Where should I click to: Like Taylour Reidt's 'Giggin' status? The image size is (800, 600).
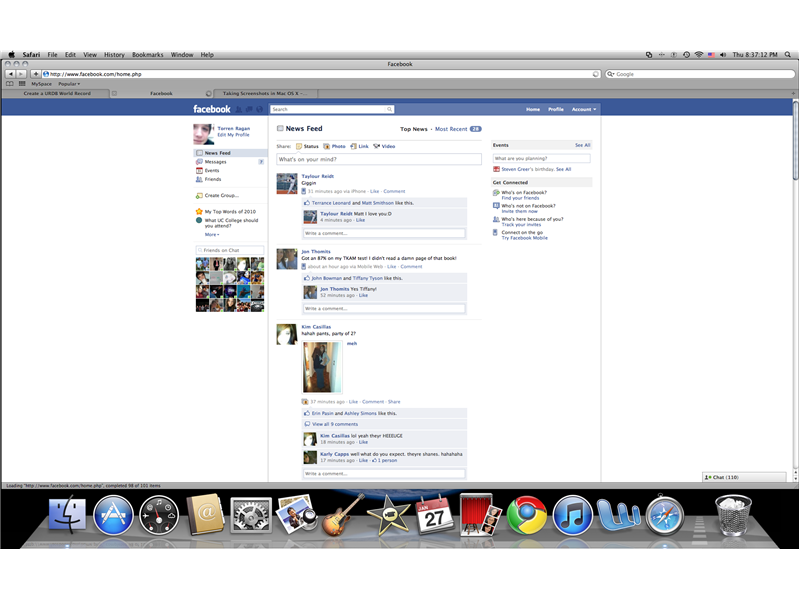click(373, 191)
